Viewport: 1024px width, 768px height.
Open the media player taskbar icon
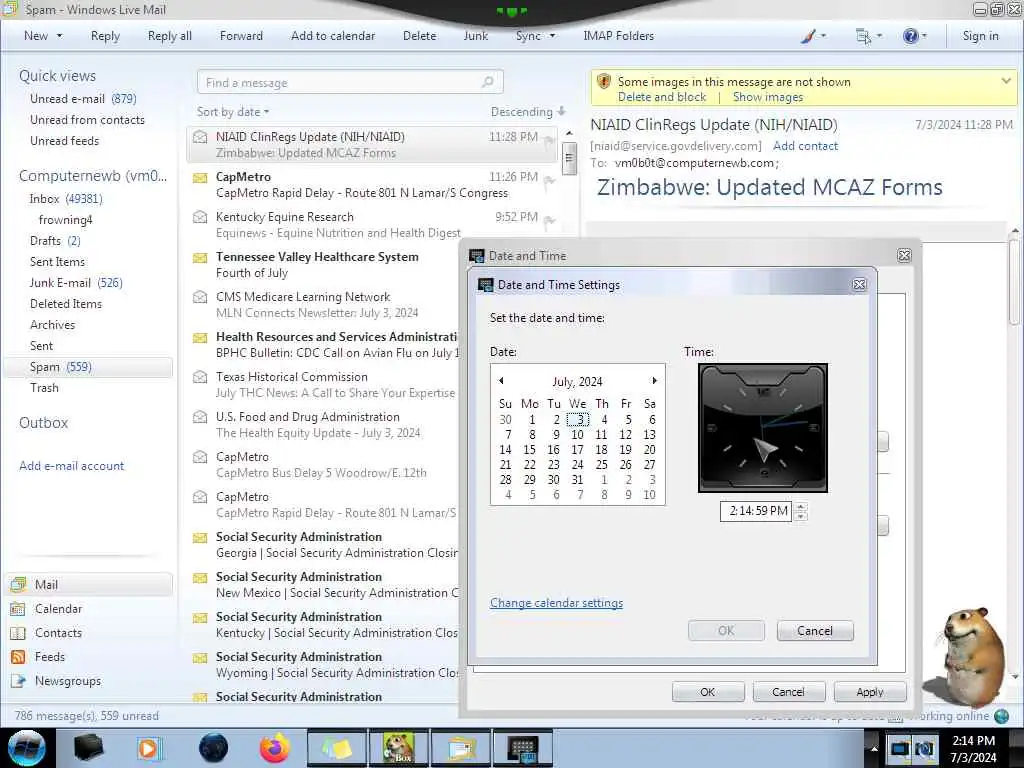point(148,748)
